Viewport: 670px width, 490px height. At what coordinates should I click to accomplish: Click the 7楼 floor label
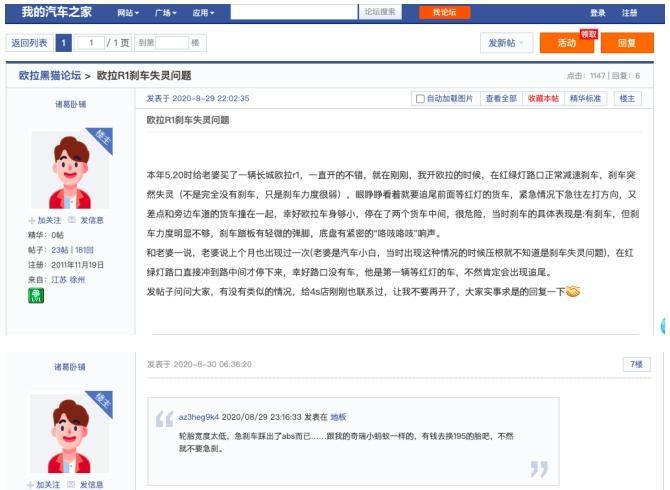[637, 364]
